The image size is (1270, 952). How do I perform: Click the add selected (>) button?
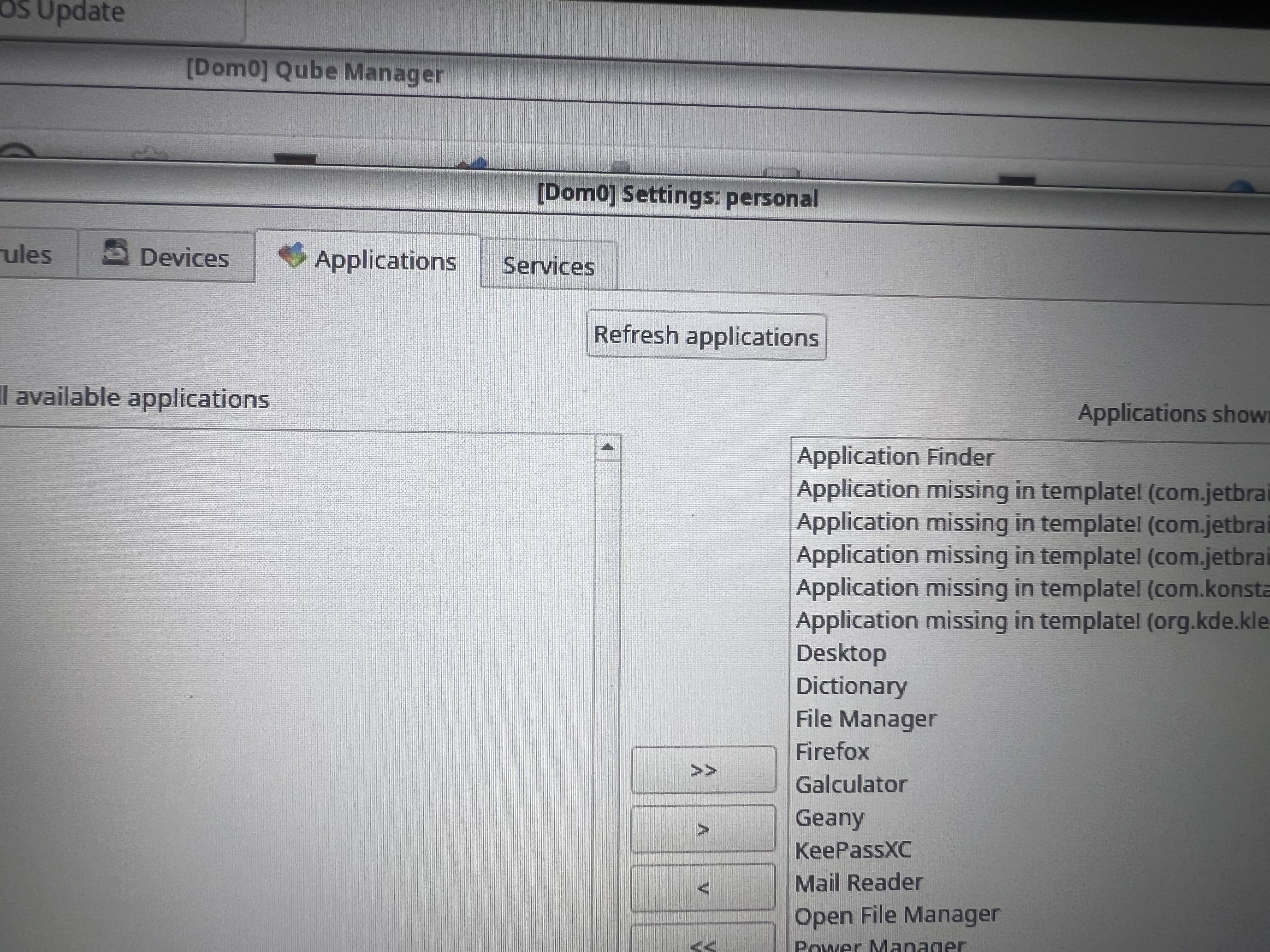tap(703, 829)
